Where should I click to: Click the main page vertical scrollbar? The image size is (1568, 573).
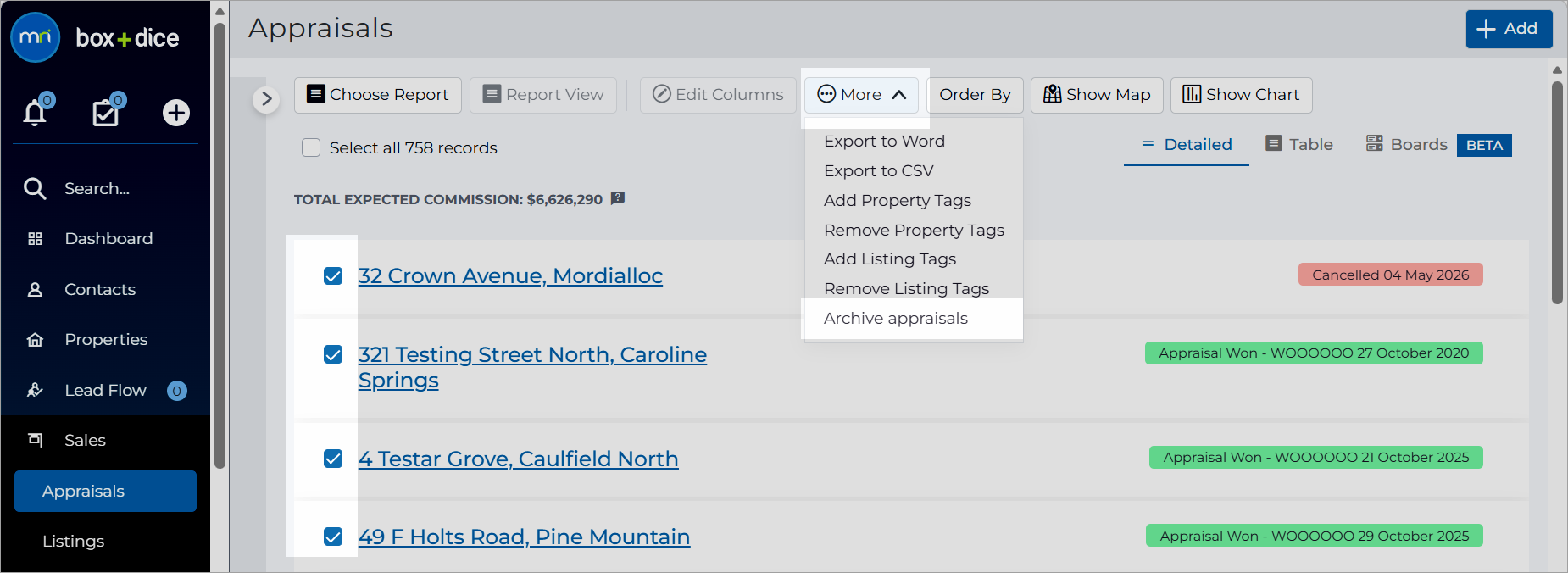1557,192
